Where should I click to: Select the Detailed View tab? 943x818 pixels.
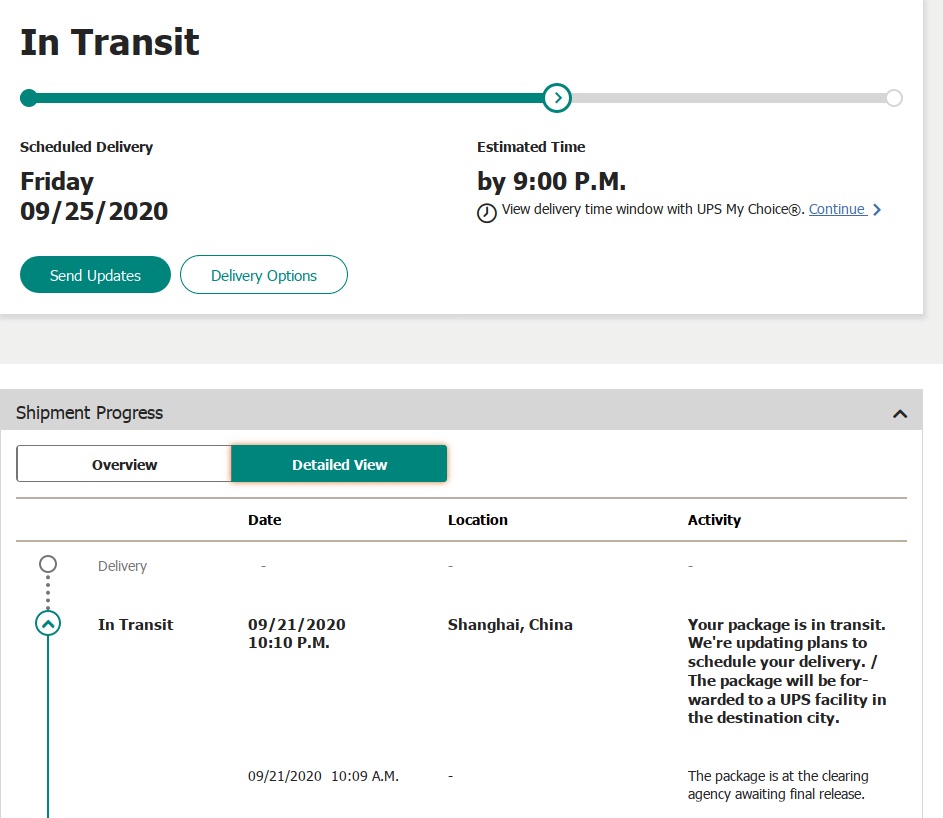click(339, 464)
